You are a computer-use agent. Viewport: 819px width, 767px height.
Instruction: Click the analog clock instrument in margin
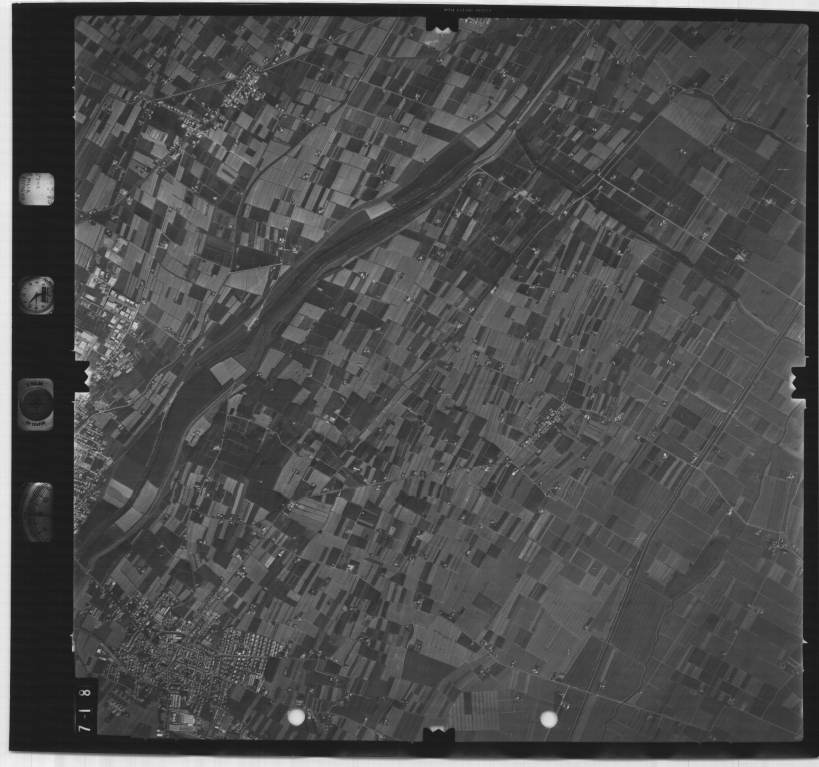coord(37,295)
